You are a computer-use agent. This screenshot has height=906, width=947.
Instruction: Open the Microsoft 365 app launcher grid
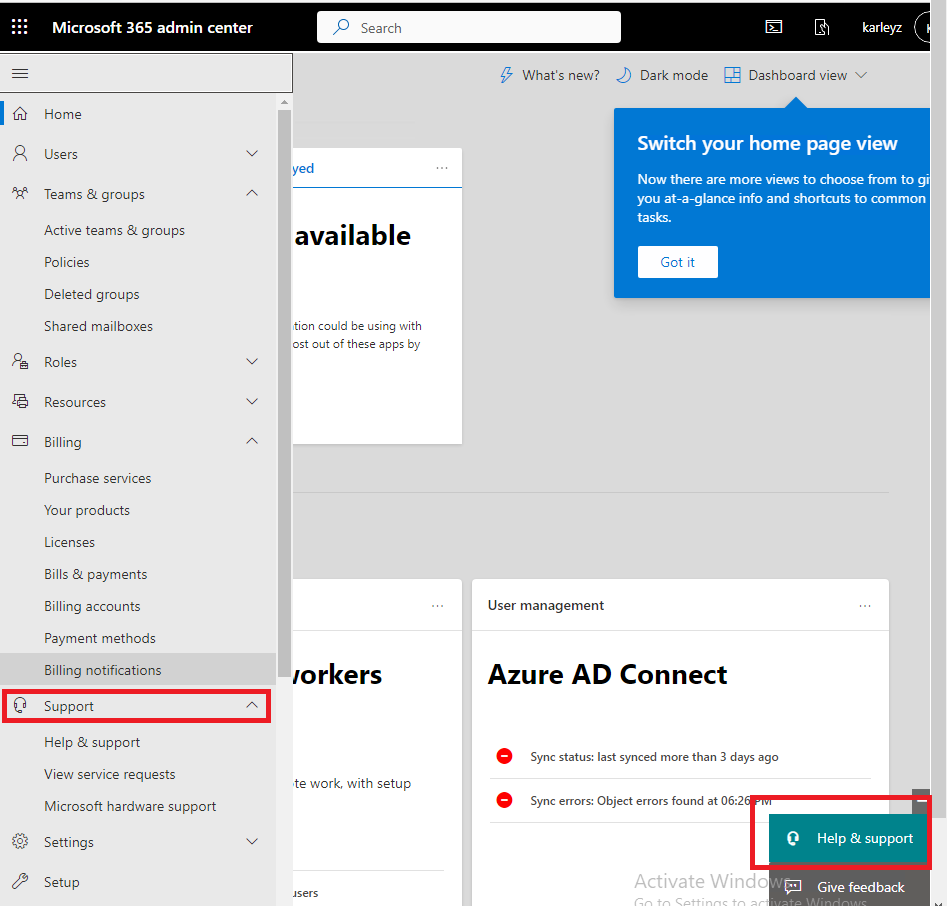[x=19, y=26]
